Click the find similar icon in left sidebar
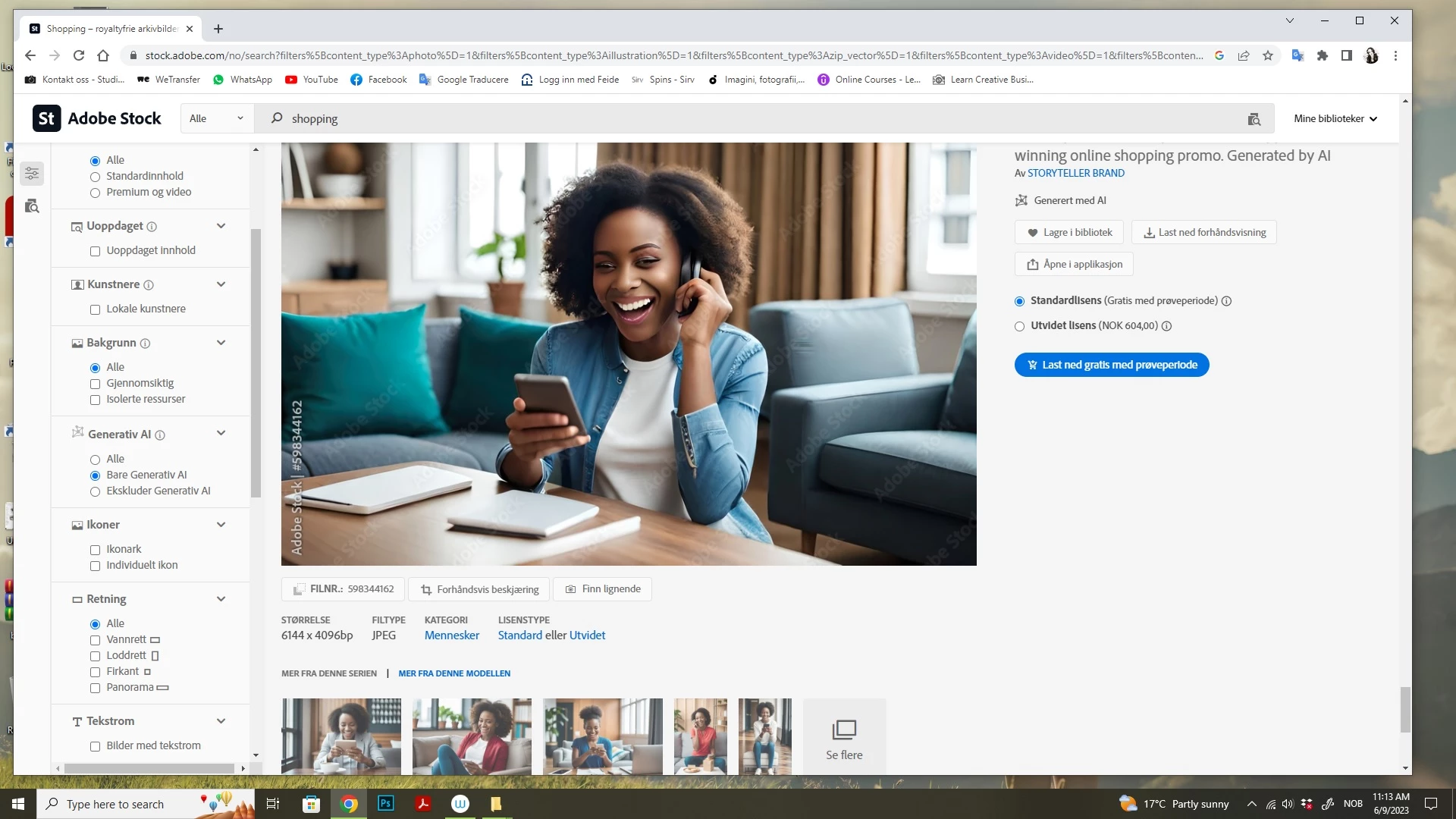Viewport: 1456px width, 819px height. click(32, 206)
